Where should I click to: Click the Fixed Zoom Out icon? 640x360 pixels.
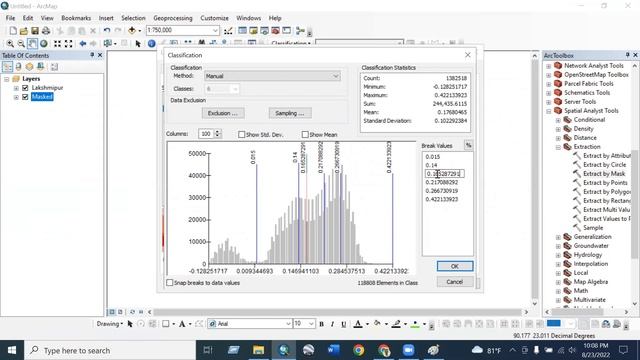click(69, 43)
